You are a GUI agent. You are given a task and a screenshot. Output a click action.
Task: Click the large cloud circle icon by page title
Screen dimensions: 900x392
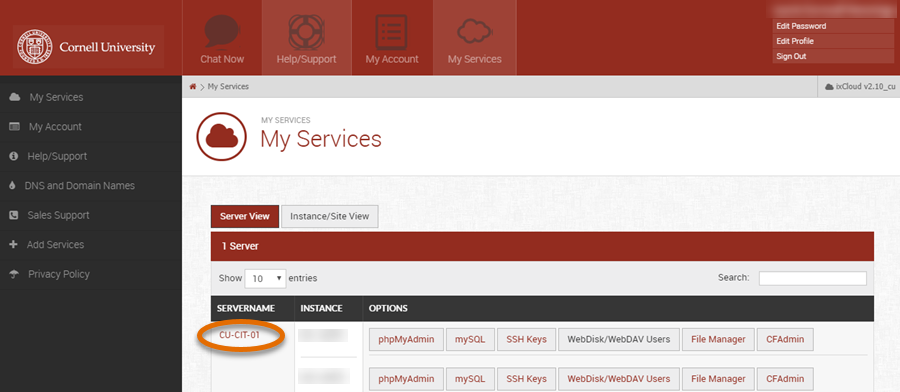point(222,137)
